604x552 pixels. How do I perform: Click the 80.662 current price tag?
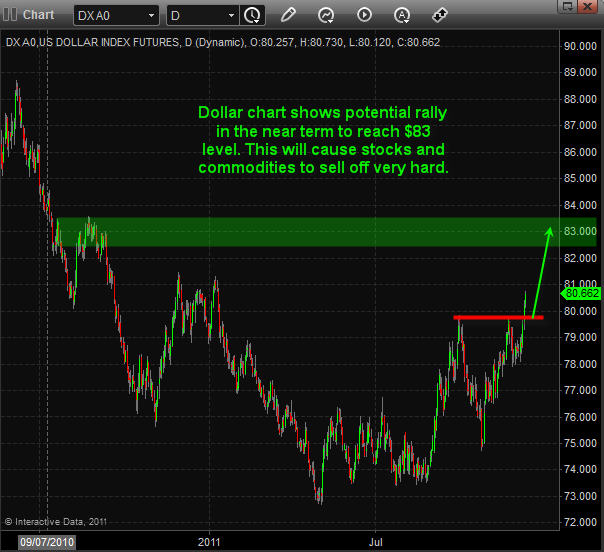582,294
